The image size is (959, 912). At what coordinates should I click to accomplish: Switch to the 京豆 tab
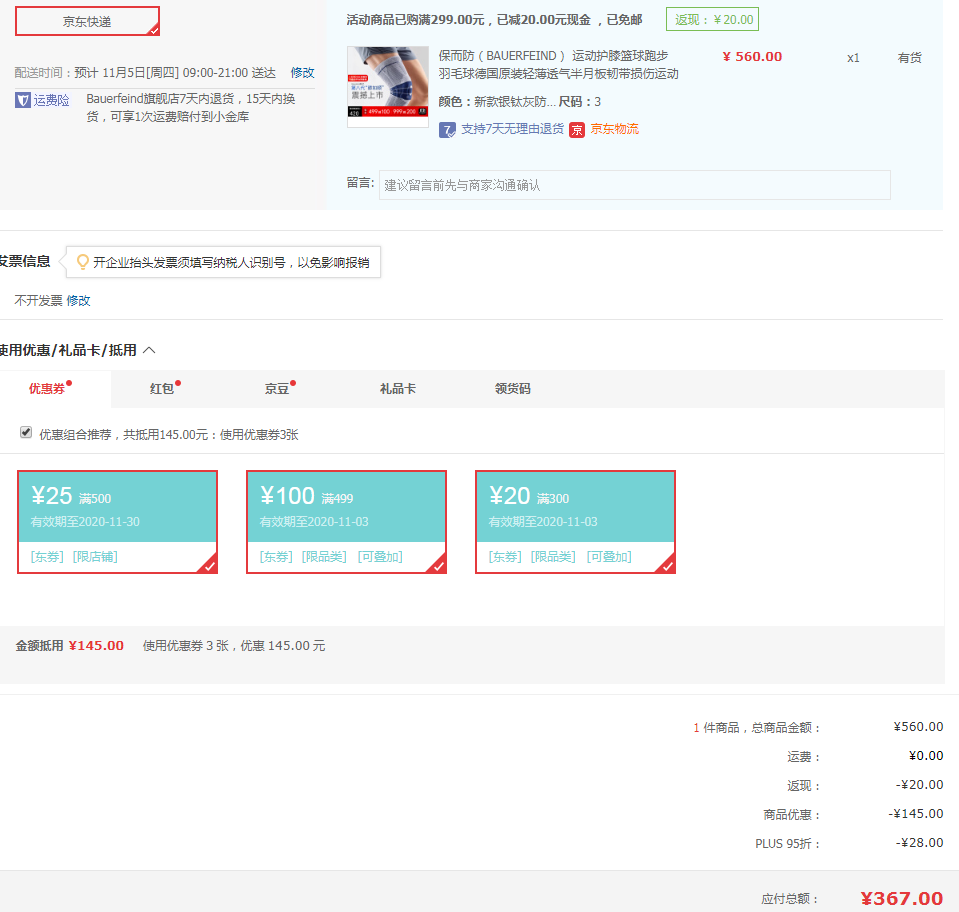pyautogui.click(x=277, y=388)
